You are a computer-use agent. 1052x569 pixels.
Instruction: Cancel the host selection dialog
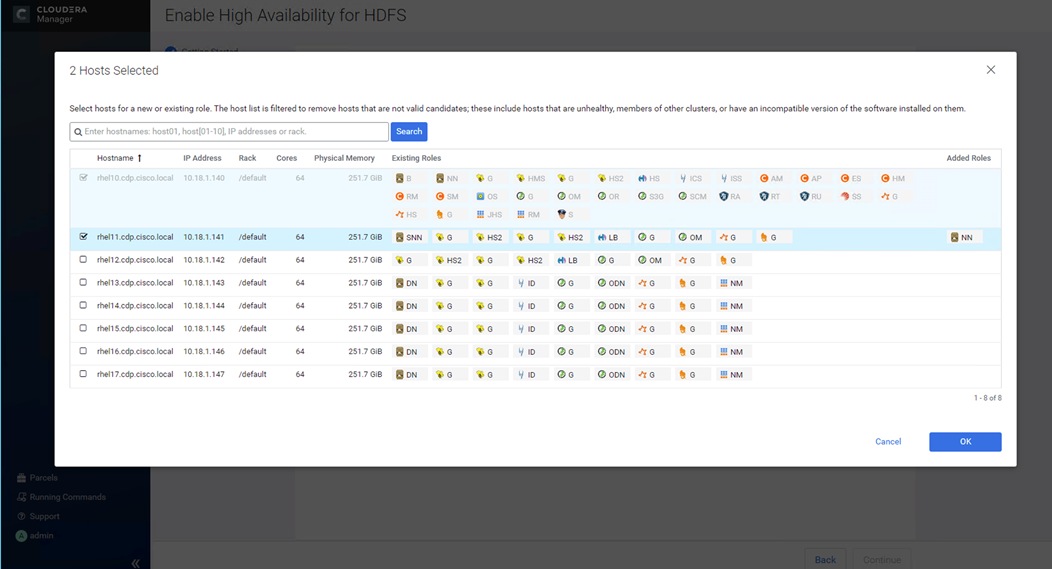click(888, 442)
